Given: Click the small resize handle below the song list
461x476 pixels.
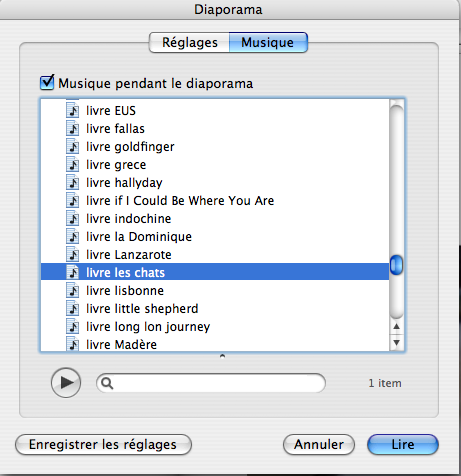Looking at the screenshot, I should [x=222, y=356].
